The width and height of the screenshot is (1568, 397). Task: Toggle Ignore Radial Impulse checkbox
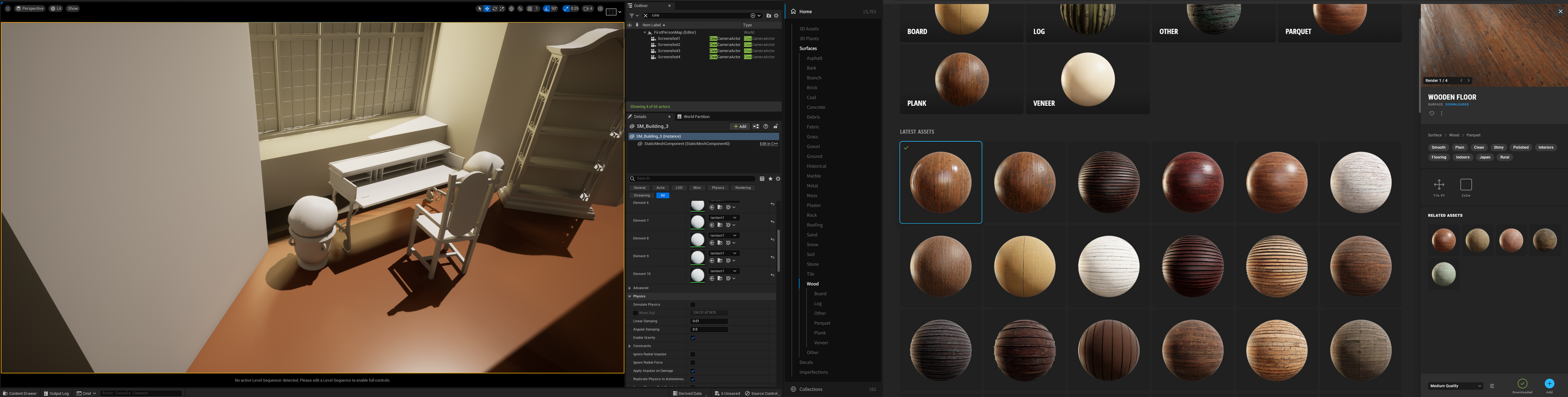(693, 354)
